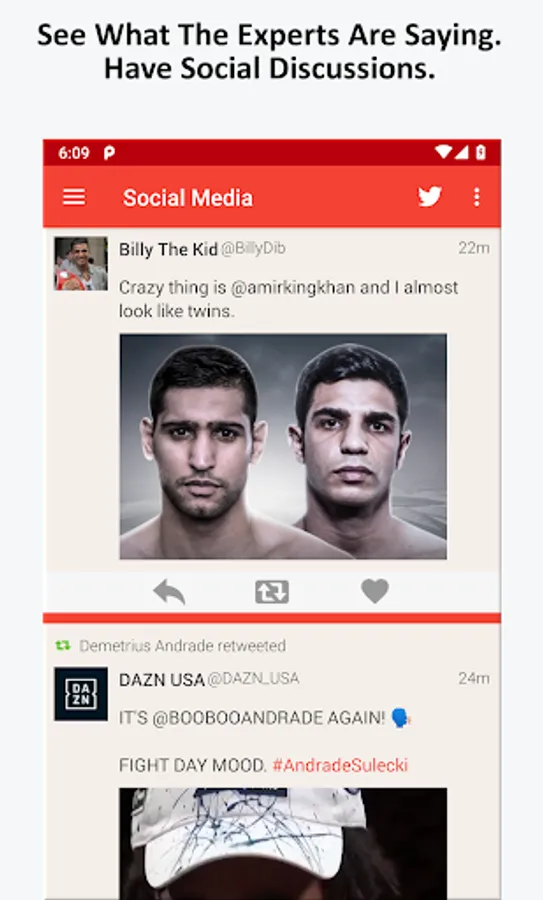Like the tweet with heart icon
The height and width of the screenshot is (900, 543).
click(375, 591)
